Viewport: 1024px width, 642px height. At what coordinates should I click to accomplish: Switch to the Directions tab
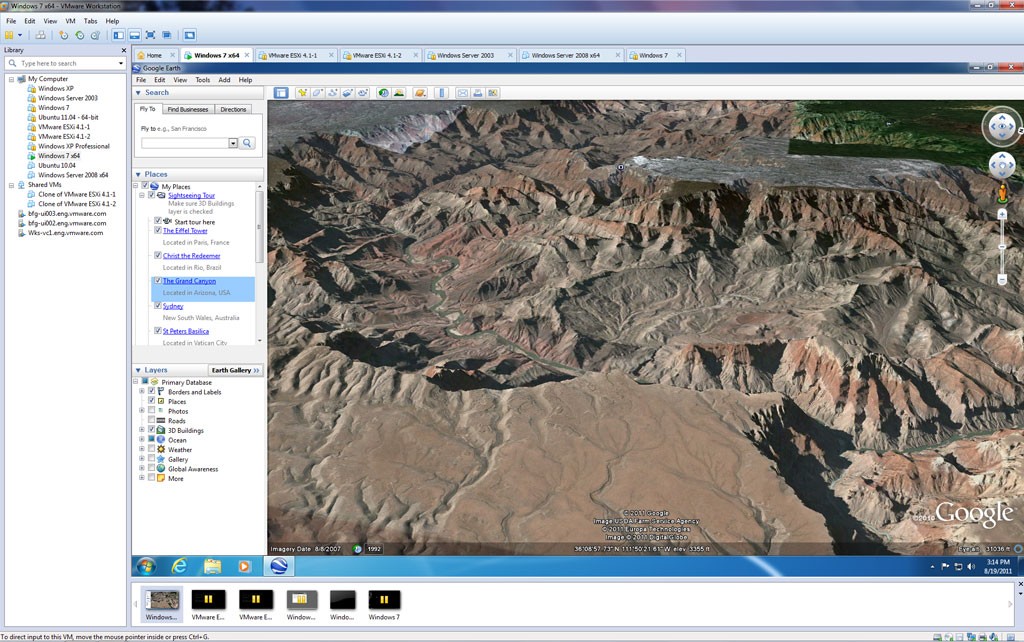pos(233,109)
